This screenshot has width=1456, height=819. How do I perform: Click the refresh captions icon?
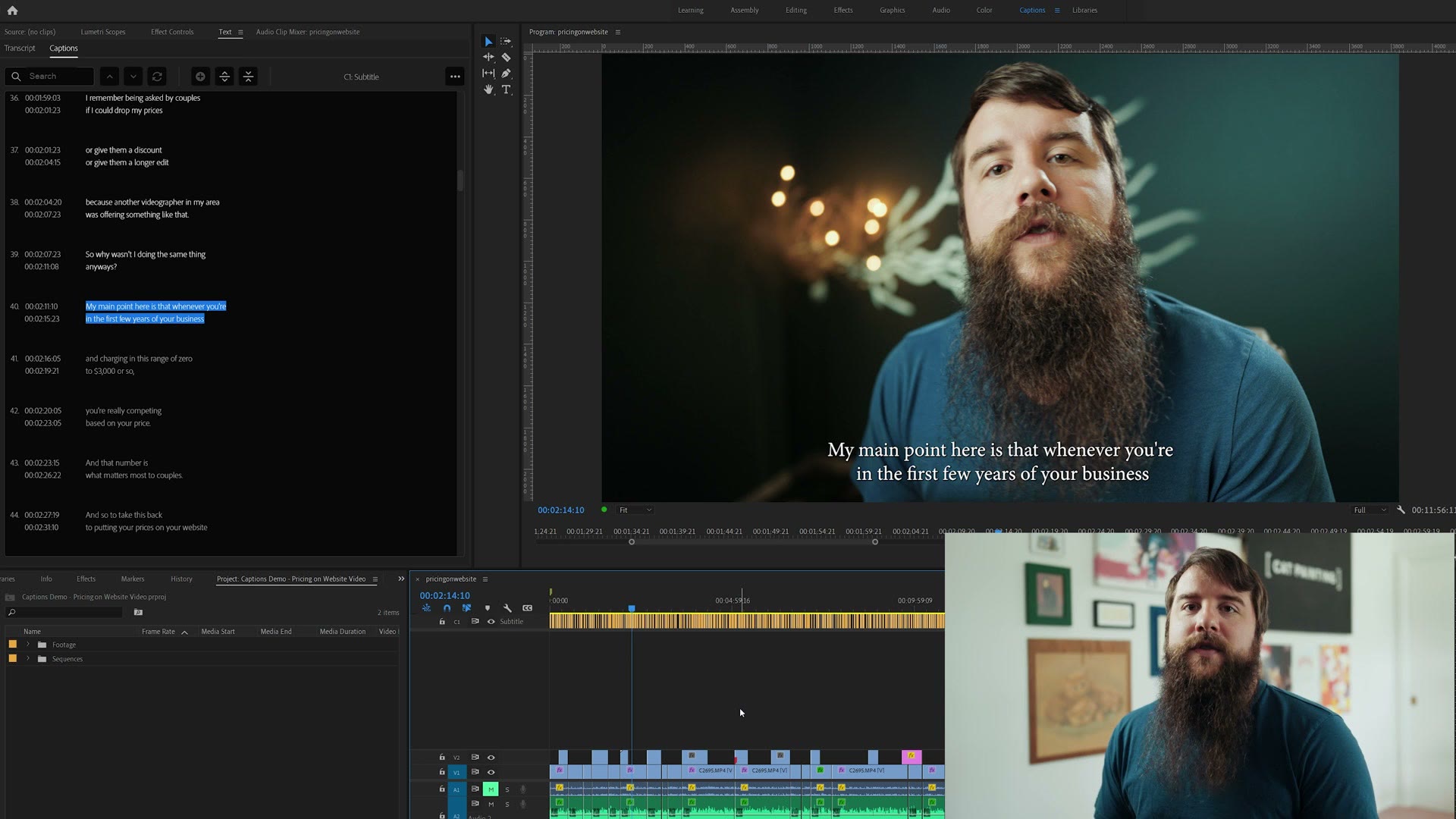click(x=157, y=77)
